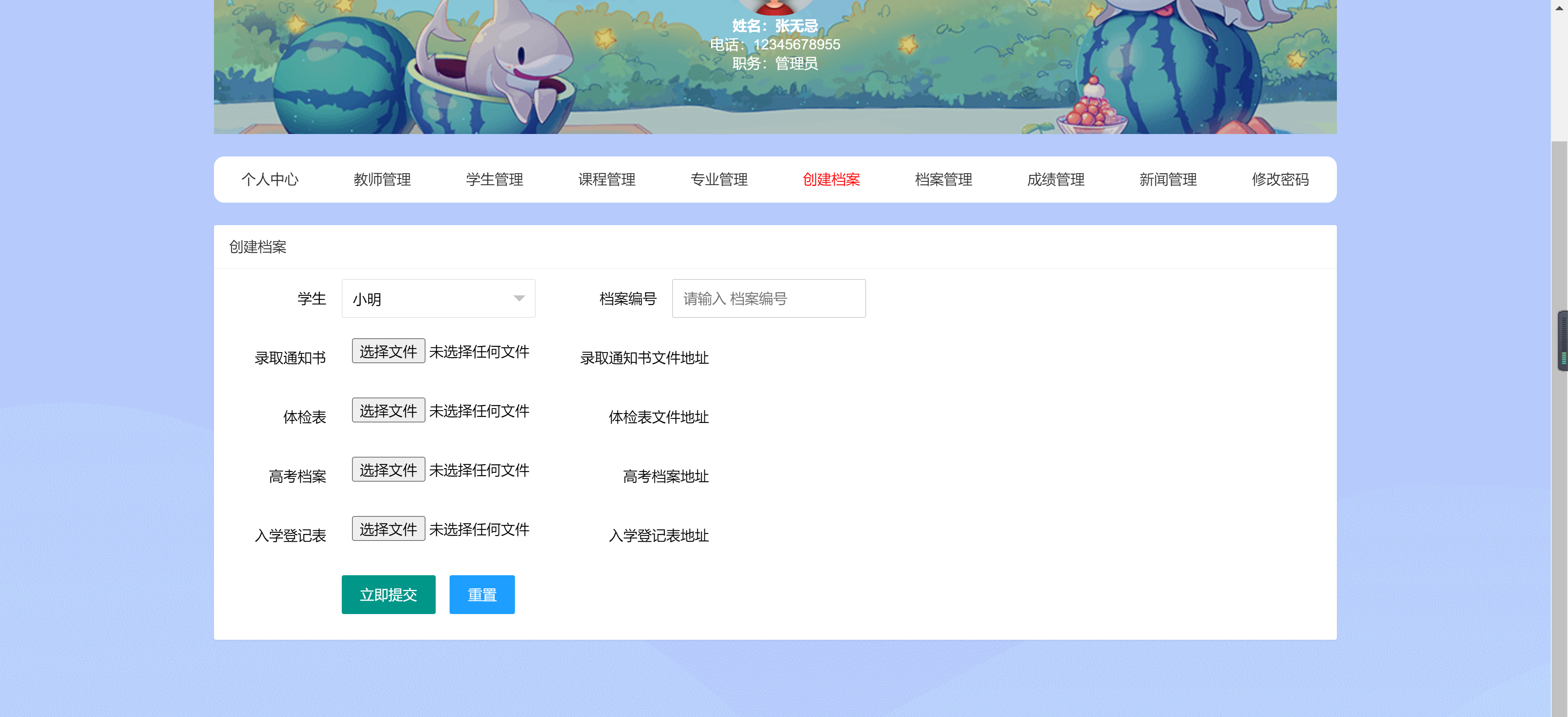The image size is (1568, 717).
Task: Select the 创建档案 tab
Action: point(831,180)
